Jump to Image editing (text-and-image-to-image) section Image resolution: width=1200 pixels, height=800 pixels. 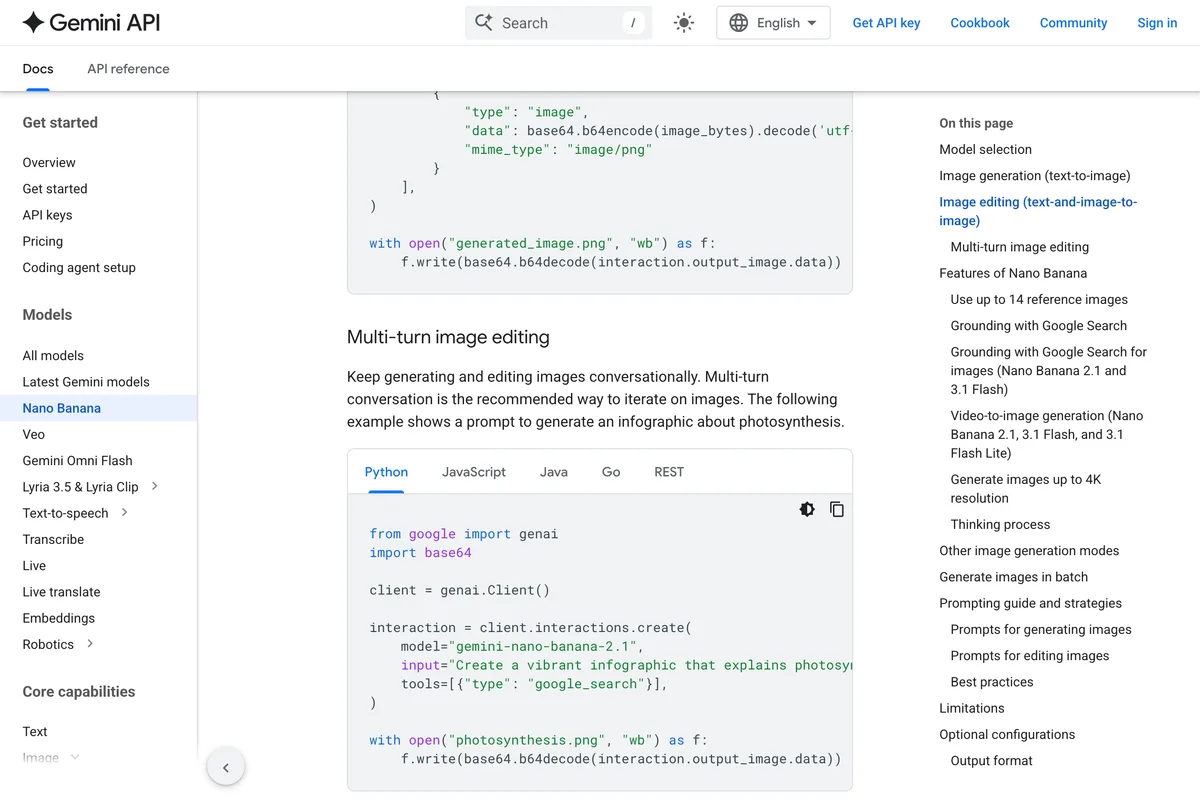tap(1038, 211)
